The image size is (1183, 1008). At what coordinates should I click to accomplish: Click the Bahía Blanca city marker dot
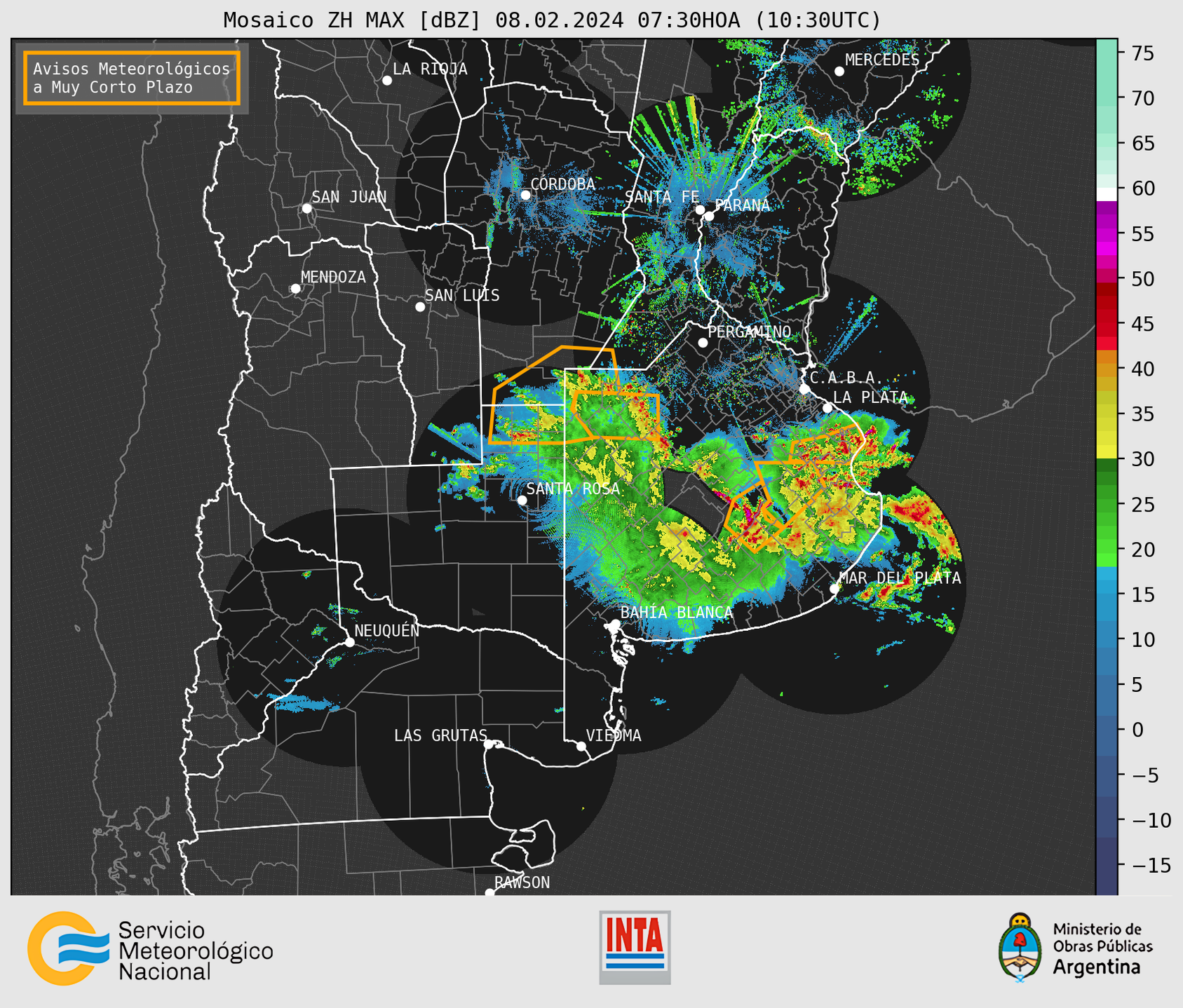point(615,624)
